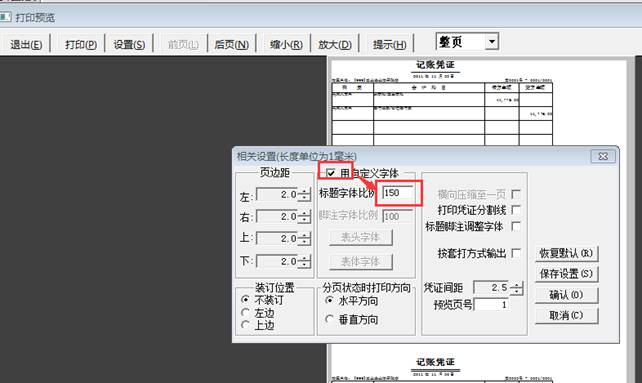
Task: Click the 右 margin spinner arrows
Action: pyautogui.click(x=304, y=217)
